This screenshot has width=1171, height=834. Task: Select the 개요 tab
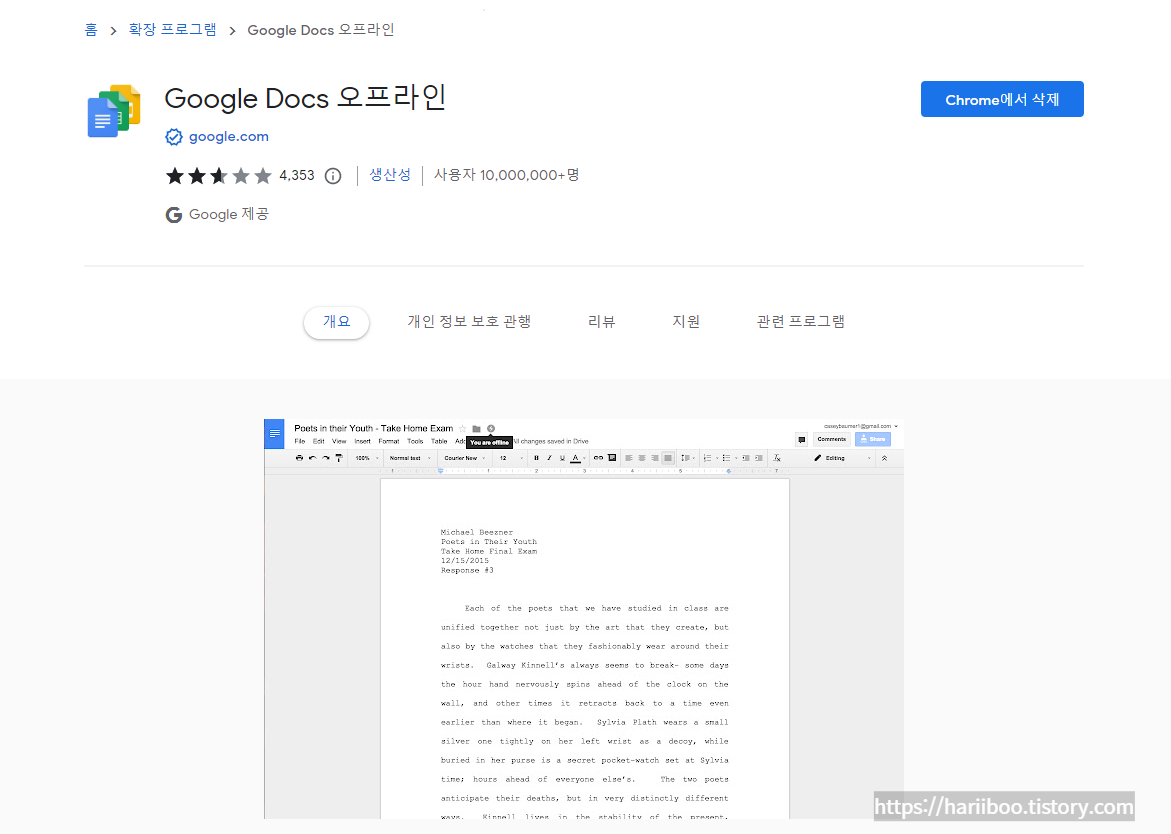(336, 322)
